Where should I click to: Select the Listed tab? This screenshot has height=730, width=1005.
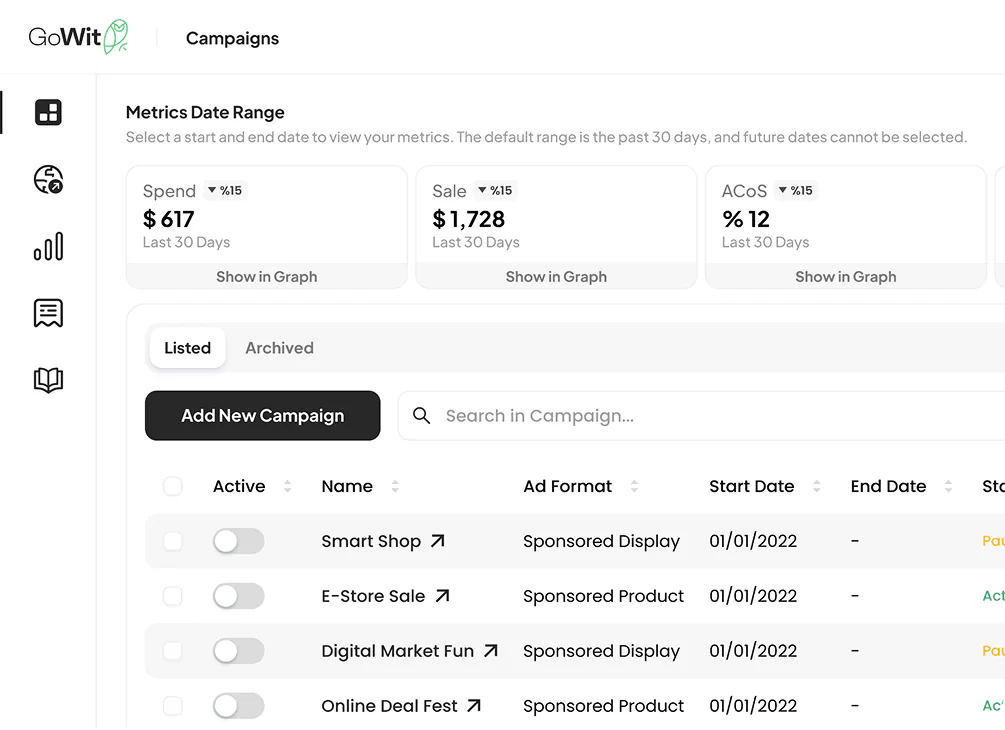pos(187,348)
